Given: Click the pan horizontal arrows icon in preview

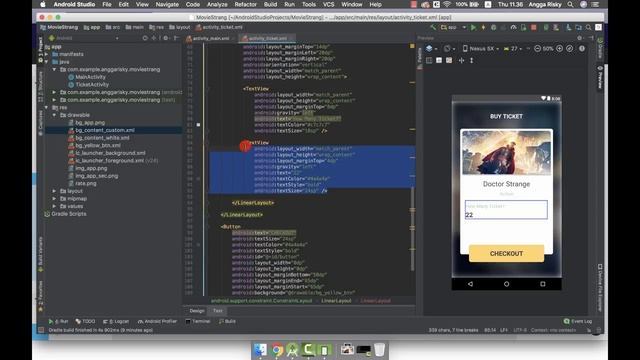Looking at the screenshot, I should point(461,60).
